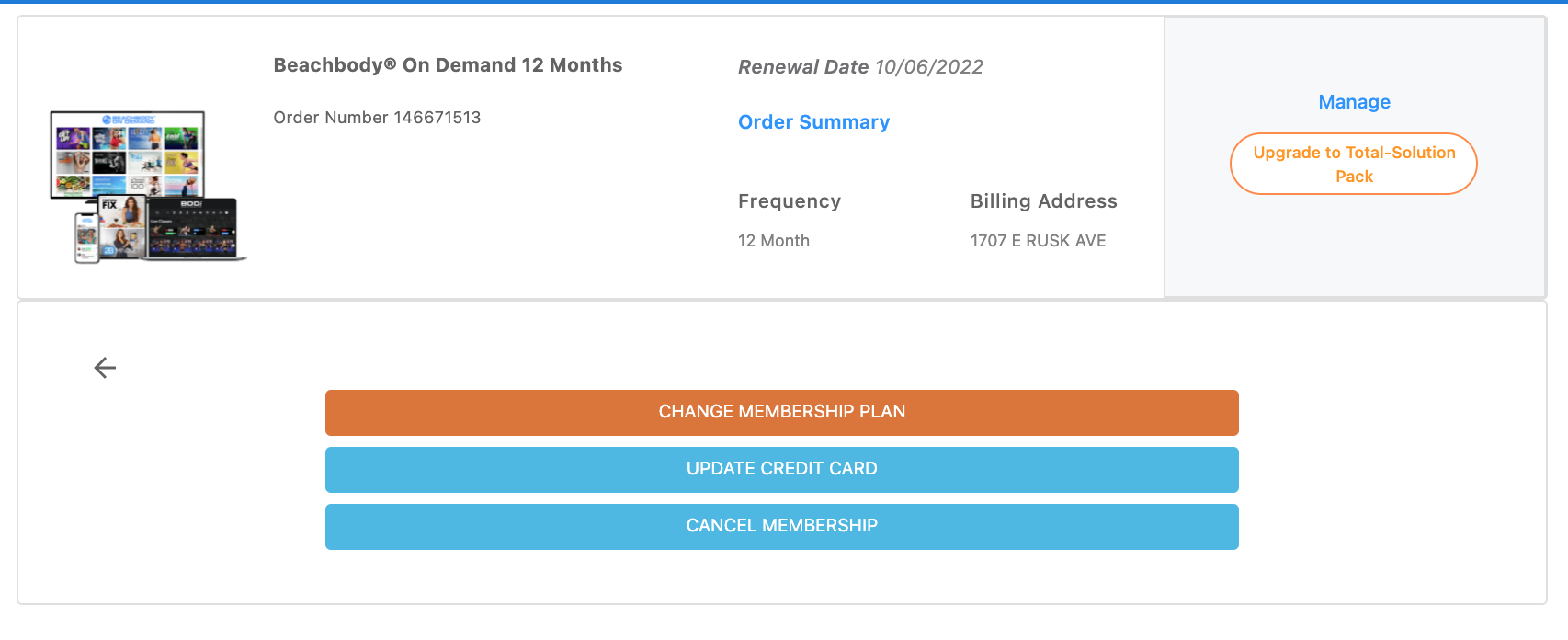Click the Beachbody On Demand 12 Months title
This screenshot has width=1568, height=640.
click(x=448, y=64)
